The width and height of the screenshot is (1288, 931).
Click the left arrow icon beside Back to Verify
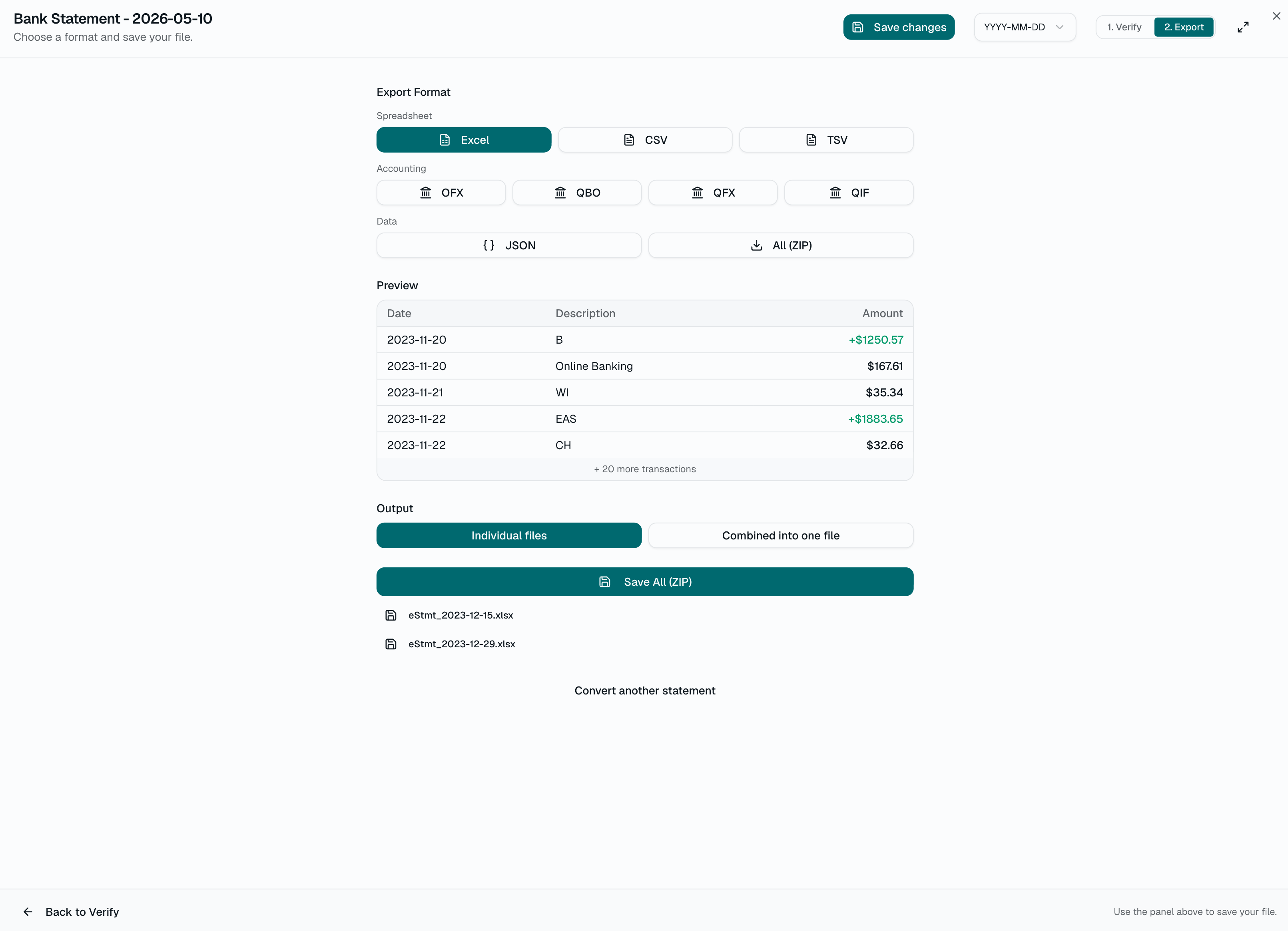click(28, 912)
